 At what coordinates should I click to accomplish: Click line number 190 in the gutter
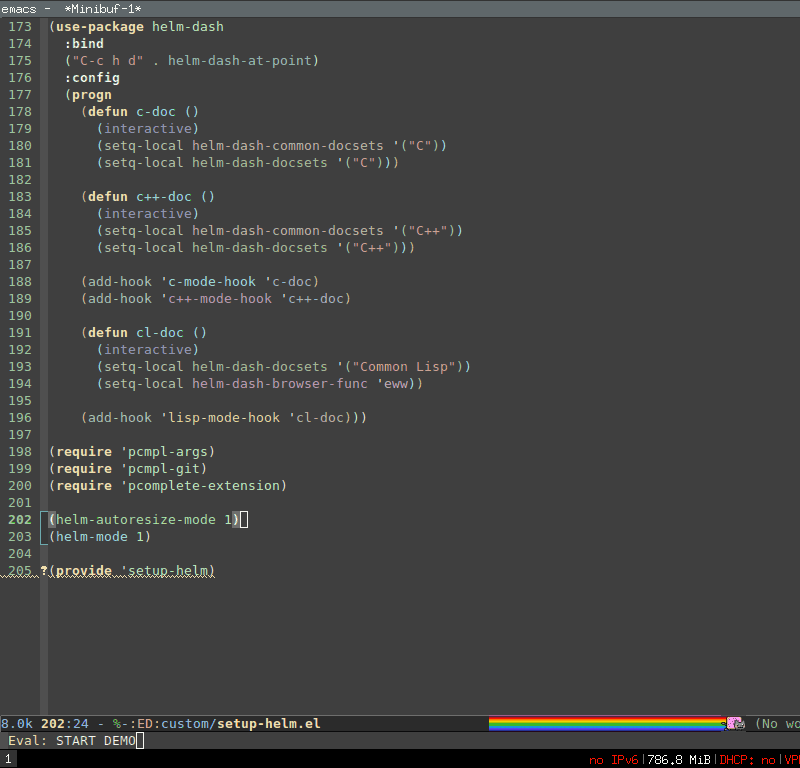coord(20,316)
